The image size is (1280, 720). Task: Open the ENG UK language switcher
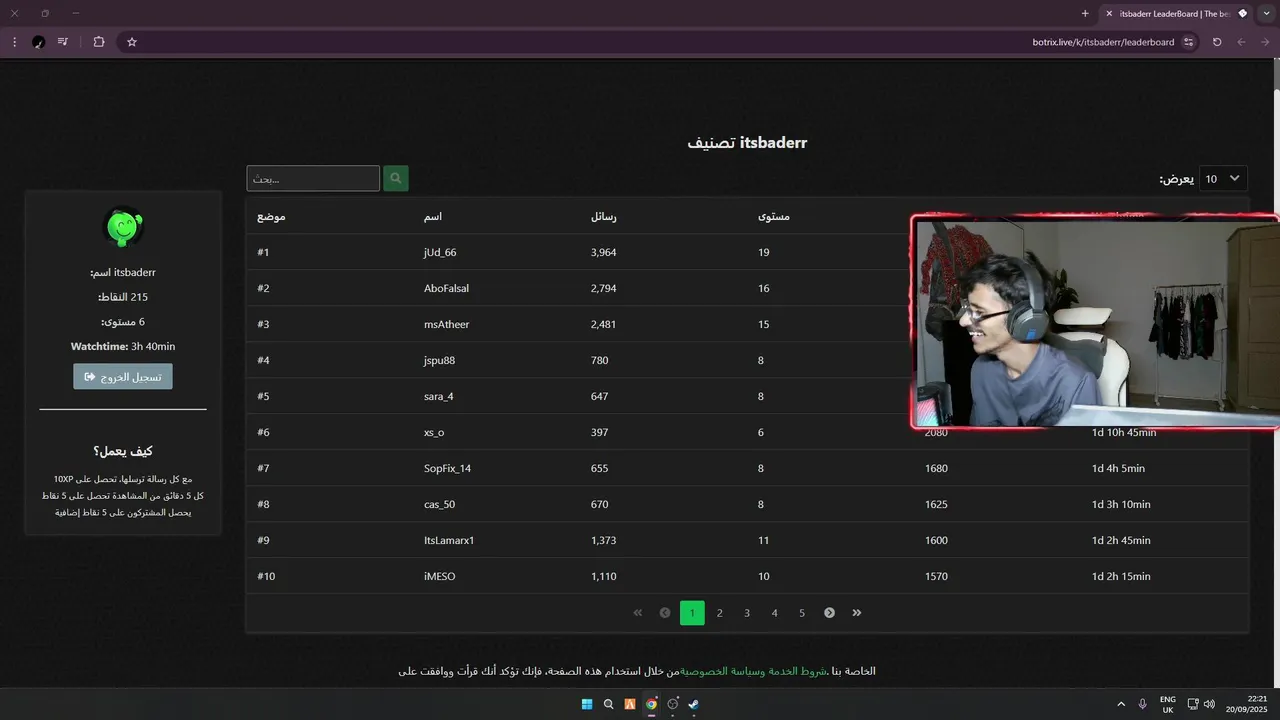[1168, 704]
